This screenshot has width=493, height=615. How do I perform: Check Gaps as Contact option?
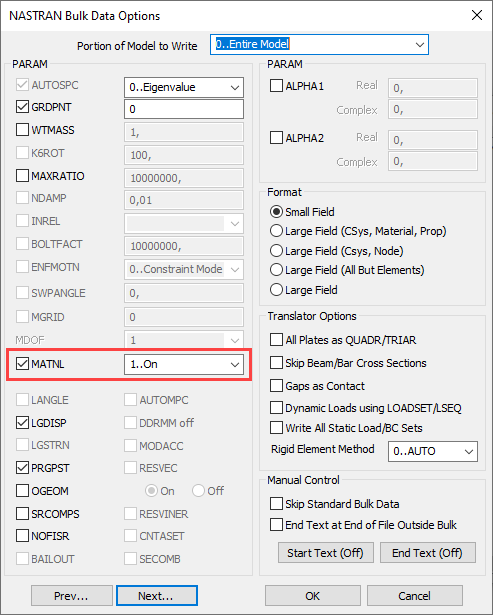276,386
